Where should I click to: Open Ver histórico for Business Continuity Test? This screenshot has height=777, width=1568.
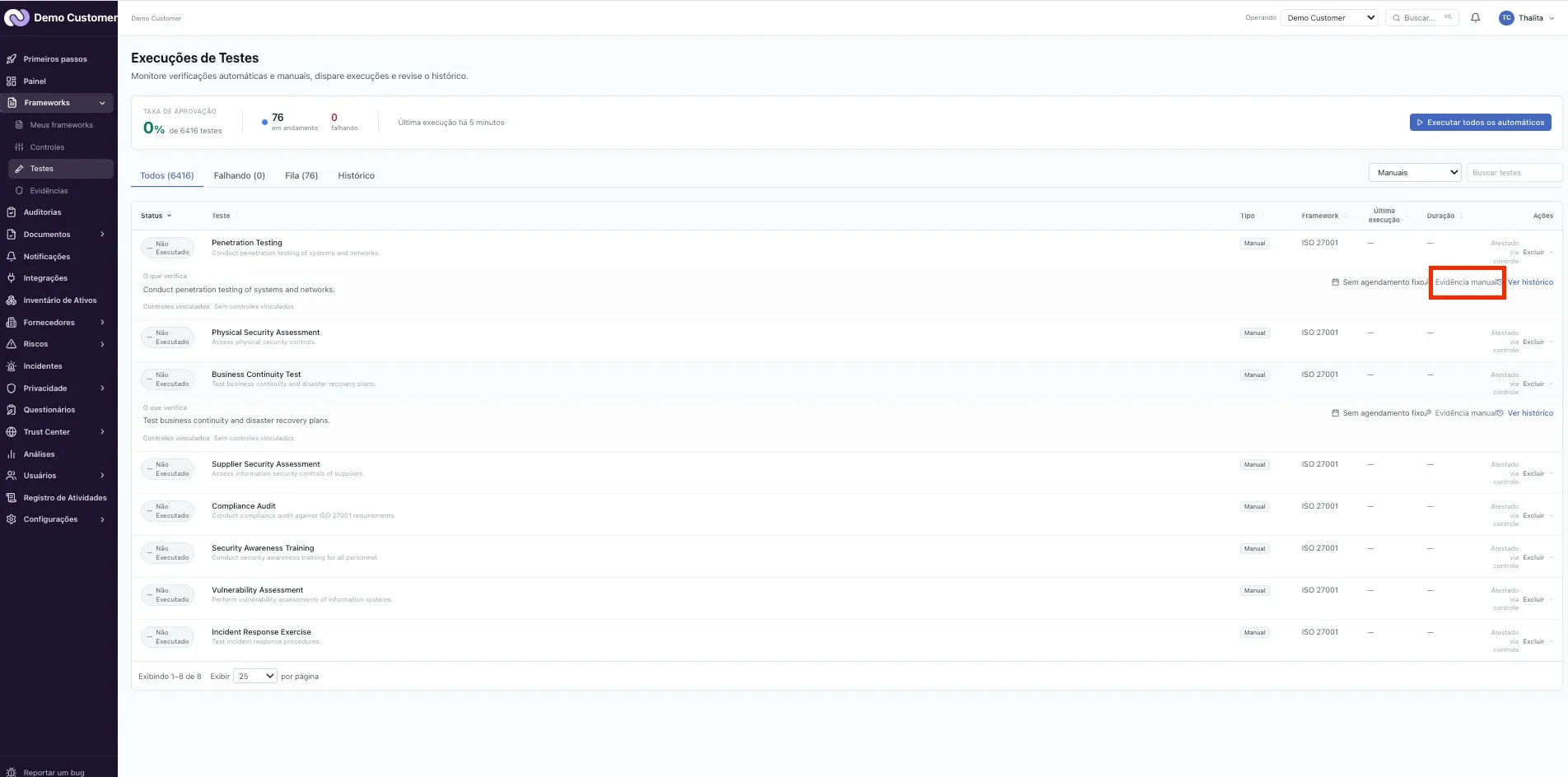click(1530, 413)
